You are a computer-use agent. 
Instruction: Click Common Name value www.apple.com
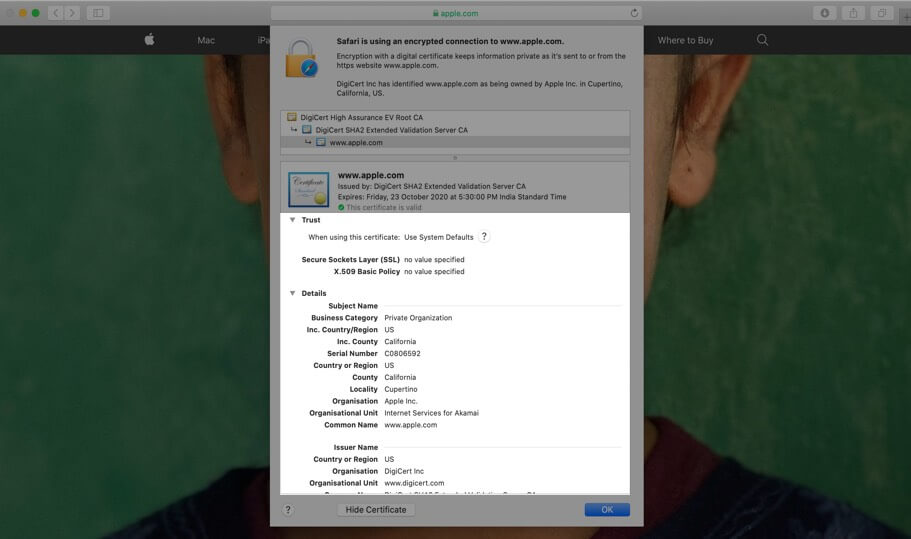(410, 425)
